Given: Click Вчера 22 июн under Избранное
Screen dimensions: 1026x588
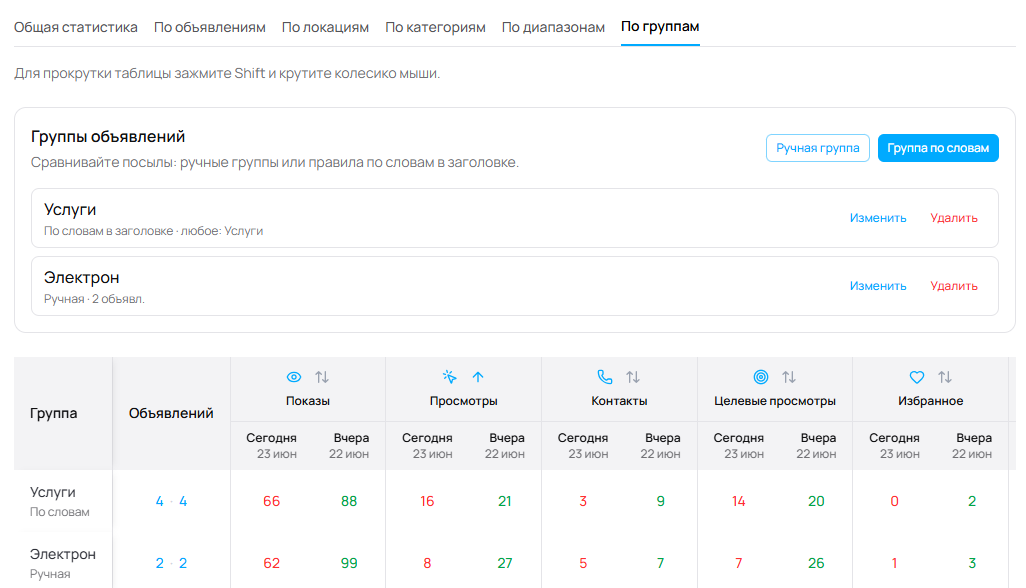Looking at the screenshot, I should [x=972, y=446].
